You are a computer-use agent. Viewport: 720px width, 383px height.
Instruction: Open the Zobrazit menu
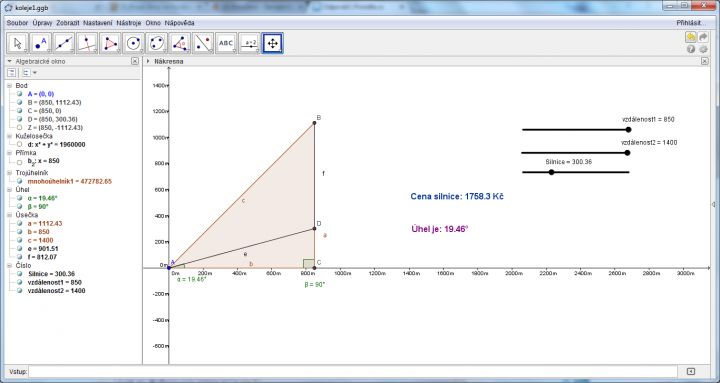click(68, 23)
